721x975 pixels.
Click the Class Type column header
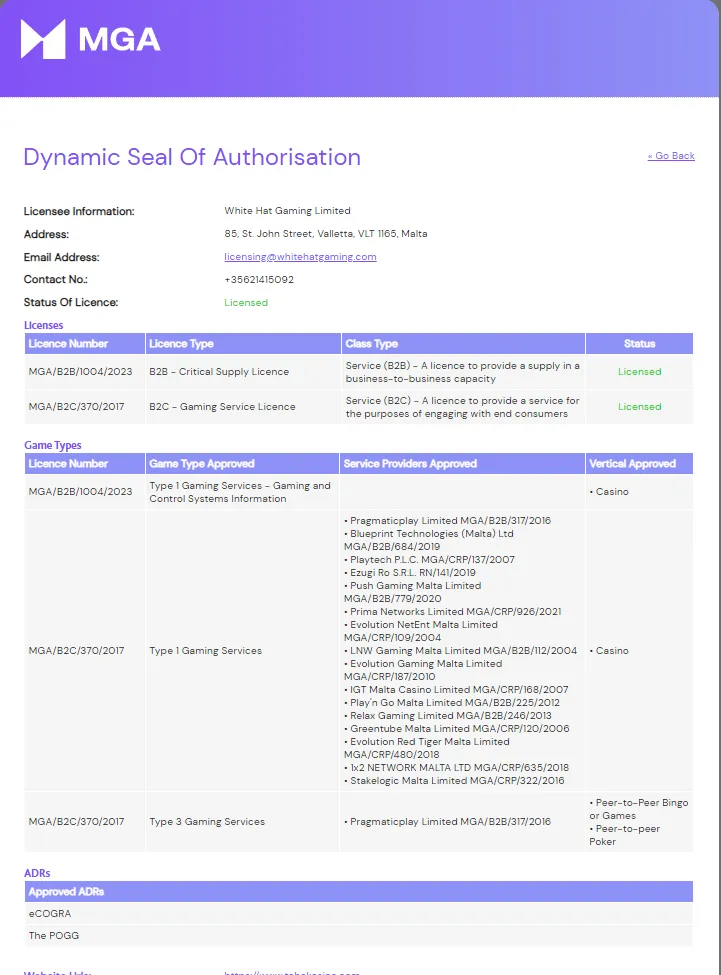click(371, 344)
